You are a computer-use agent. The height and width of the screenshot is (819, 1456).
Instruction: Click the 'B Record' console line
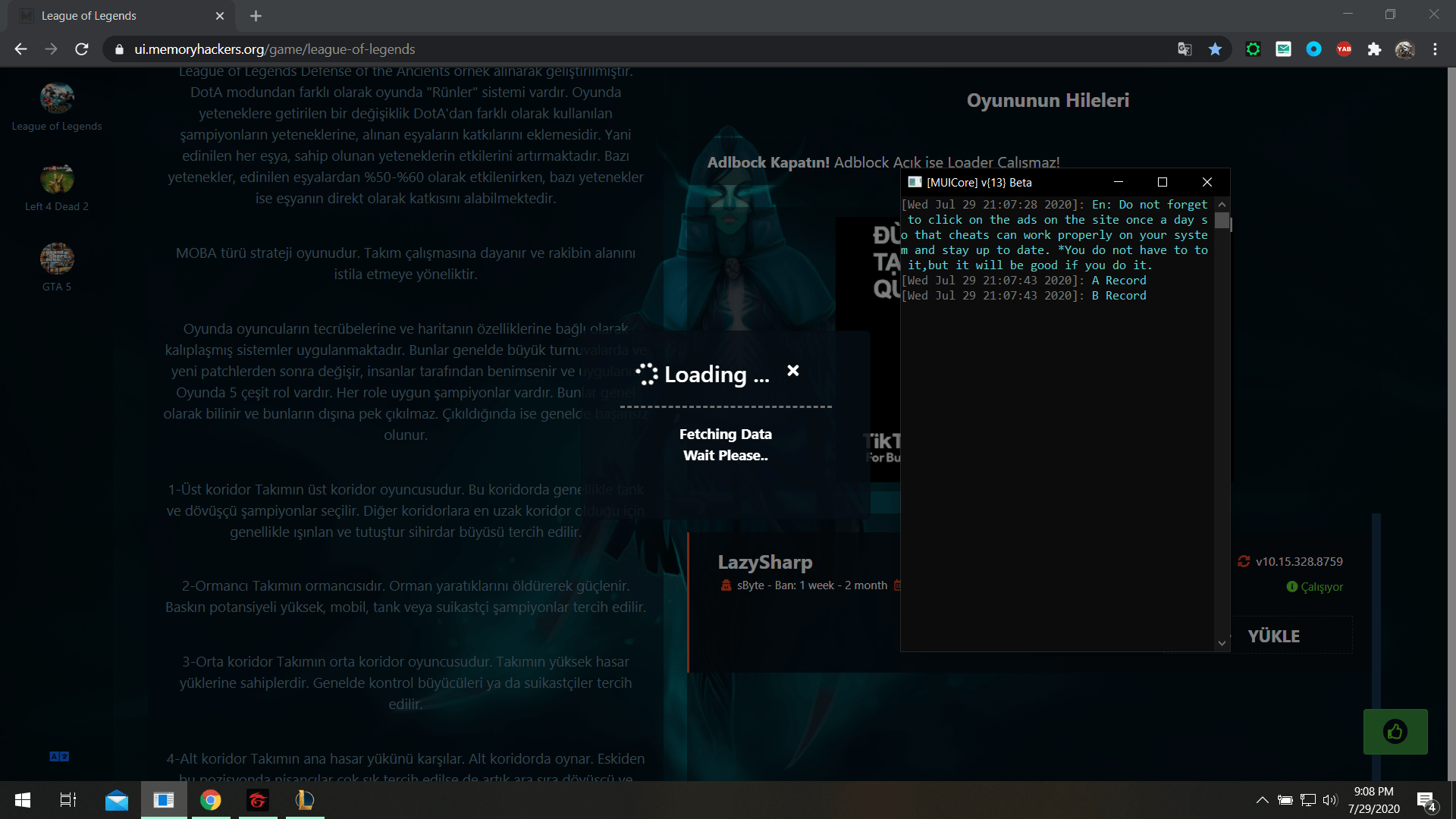pyautogui.click(x=1119, y=296)
